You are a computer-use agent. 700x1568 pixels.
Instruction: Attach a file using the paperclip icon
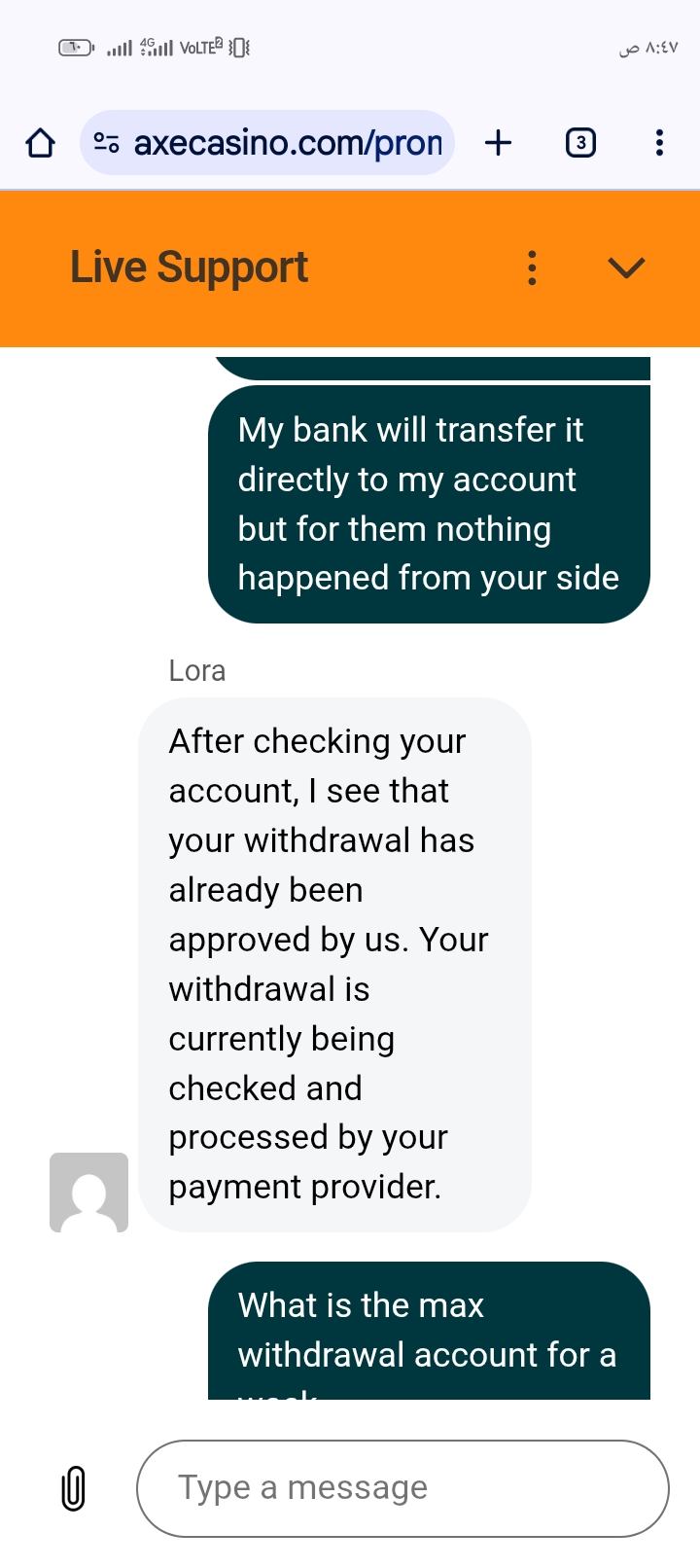point(73,1488)
